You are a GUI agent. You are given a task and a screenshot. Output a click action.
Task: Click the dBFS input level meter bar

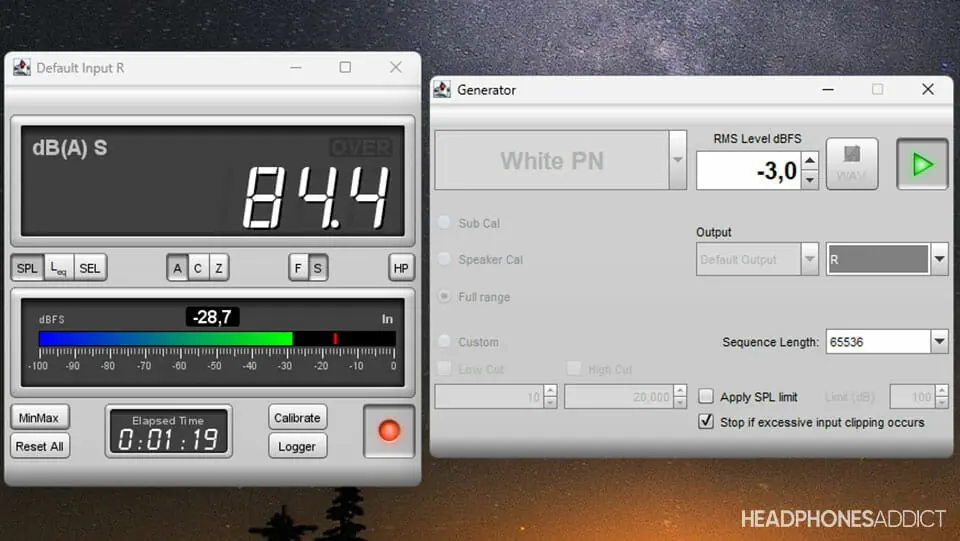tap(217, 338)
